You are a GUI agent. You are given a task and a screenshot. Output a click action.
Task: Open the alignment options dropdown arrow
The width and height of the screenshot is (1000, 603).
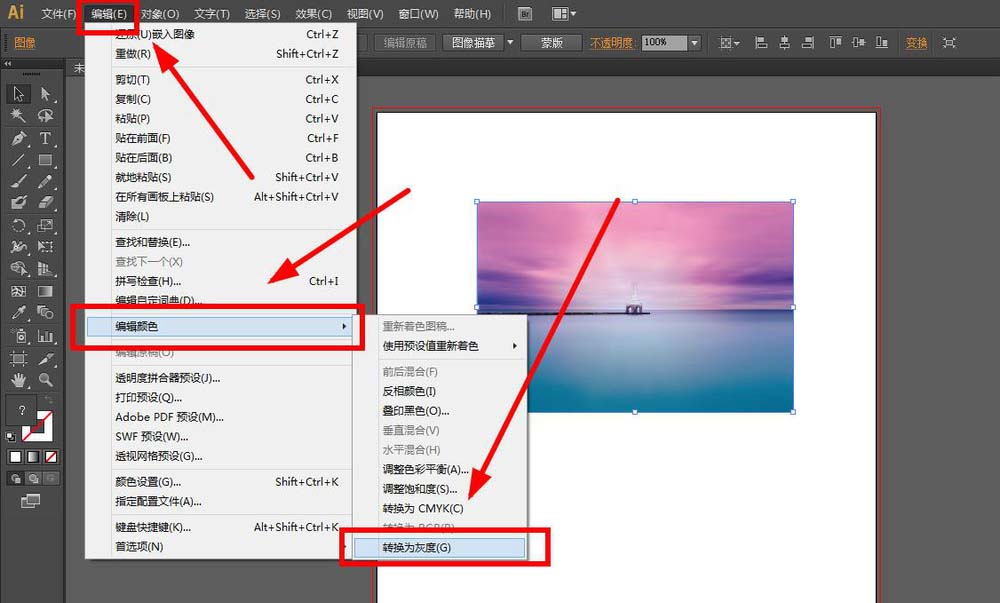click(x=736, y=42)
